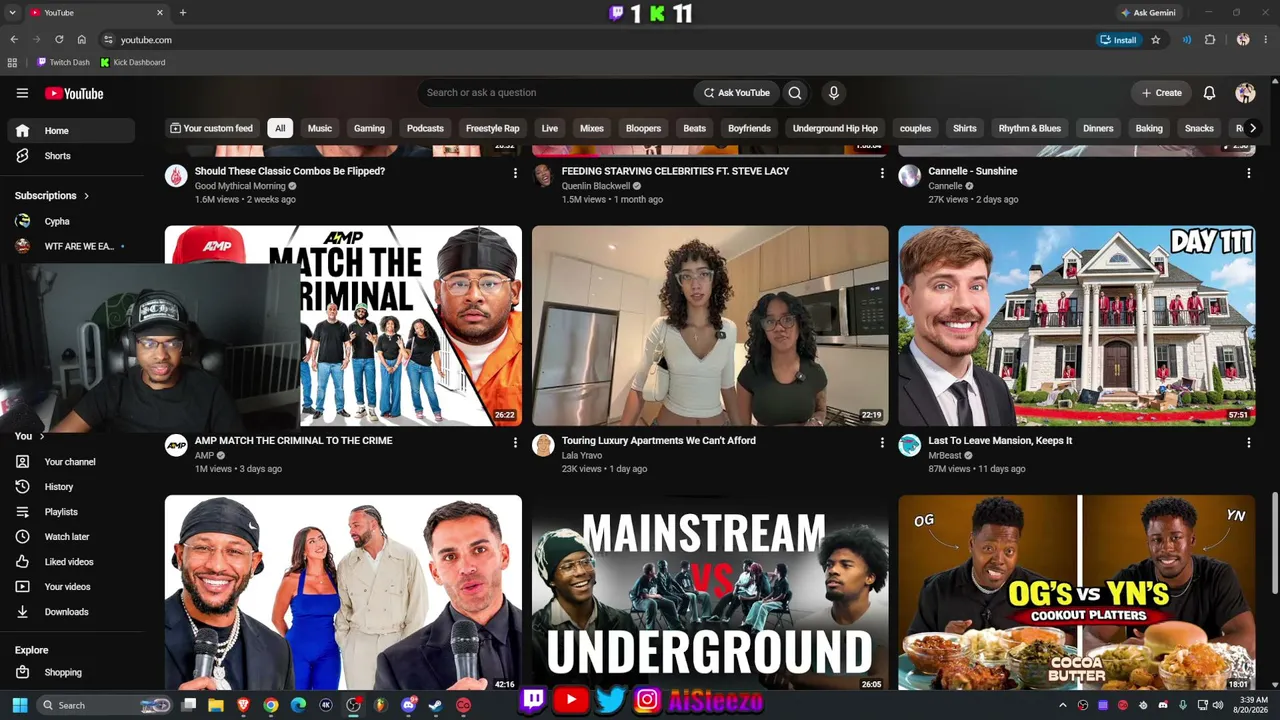Open more options for Cannelle - Sunshine video
Viewport: 1280px width, 720px height.
click(1248, 173)
